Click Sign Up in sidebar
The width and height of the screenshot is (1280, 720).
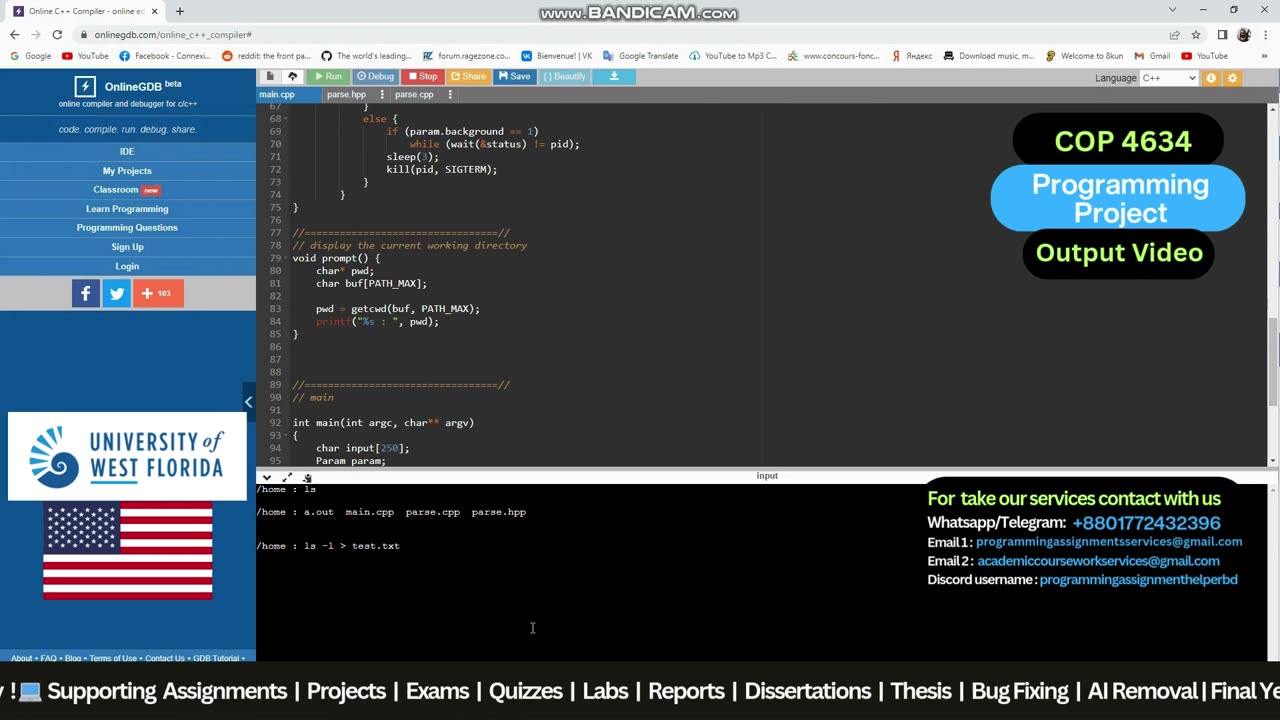pos(127,247)
